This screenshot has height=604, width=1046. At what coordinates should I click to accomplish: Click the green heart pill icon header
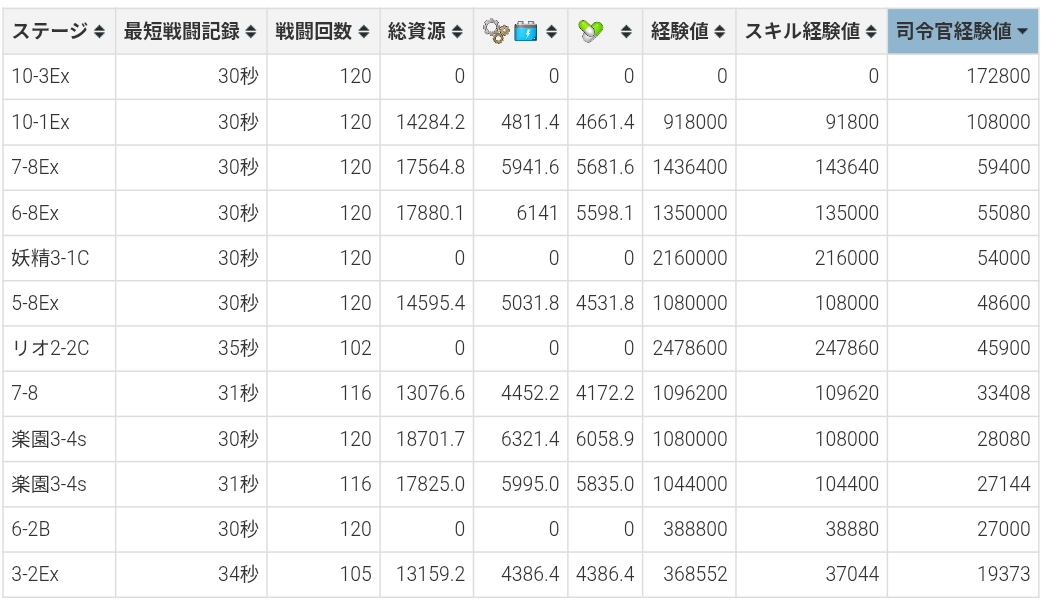[x=591, y=32]
